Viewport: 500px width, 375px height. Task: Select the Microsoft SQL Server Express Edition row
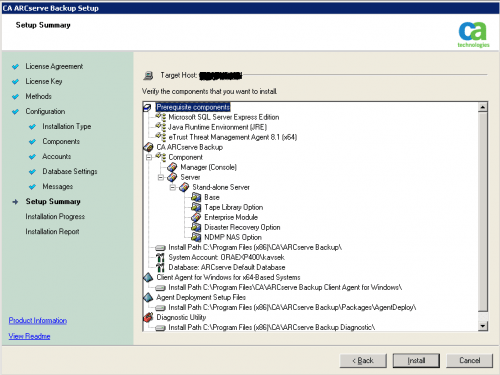pos(224,117)
